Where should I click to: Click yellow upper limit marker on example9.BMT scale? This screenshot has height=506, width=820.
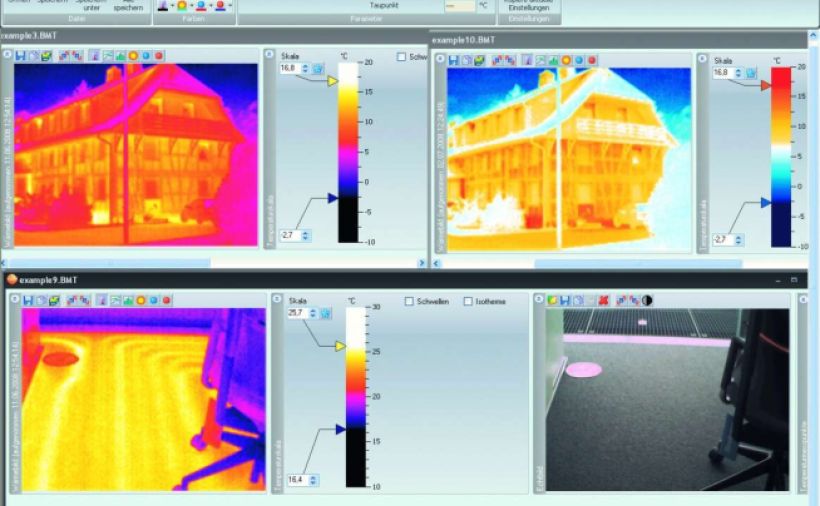[x=340, y=346]
